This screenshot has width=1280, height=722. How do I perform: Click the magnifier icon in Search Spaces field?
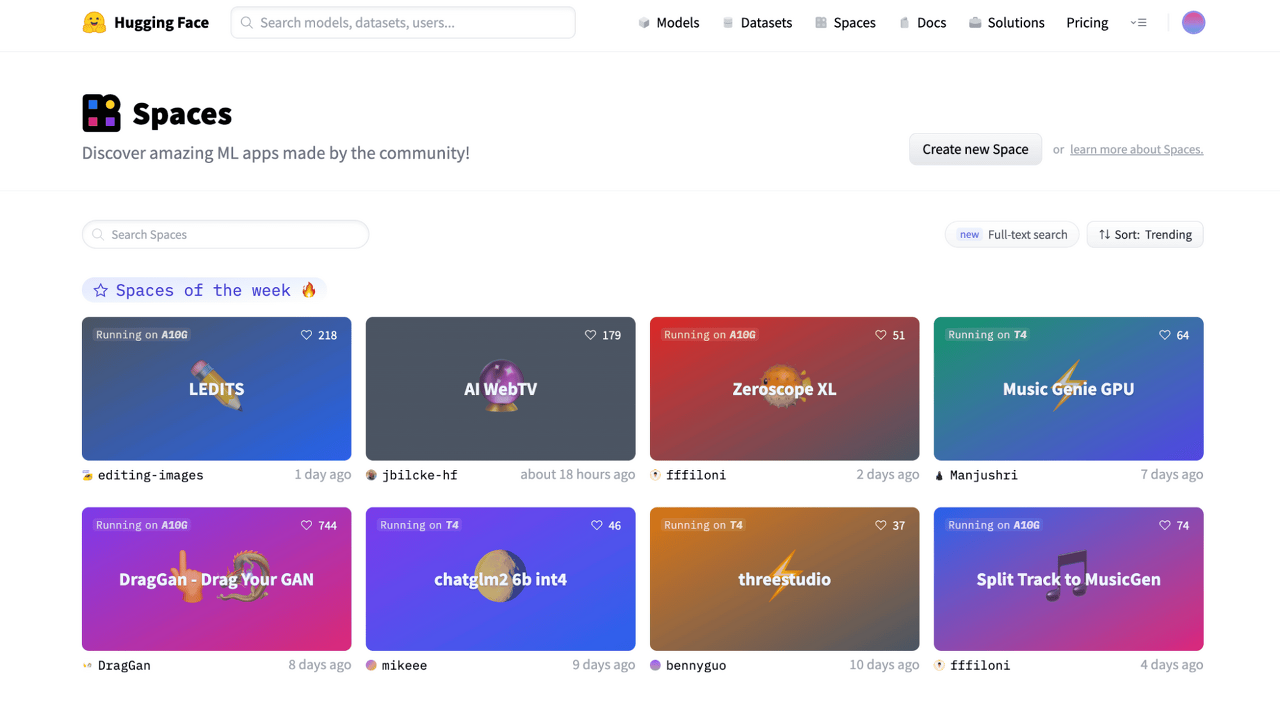click(98, 234)
